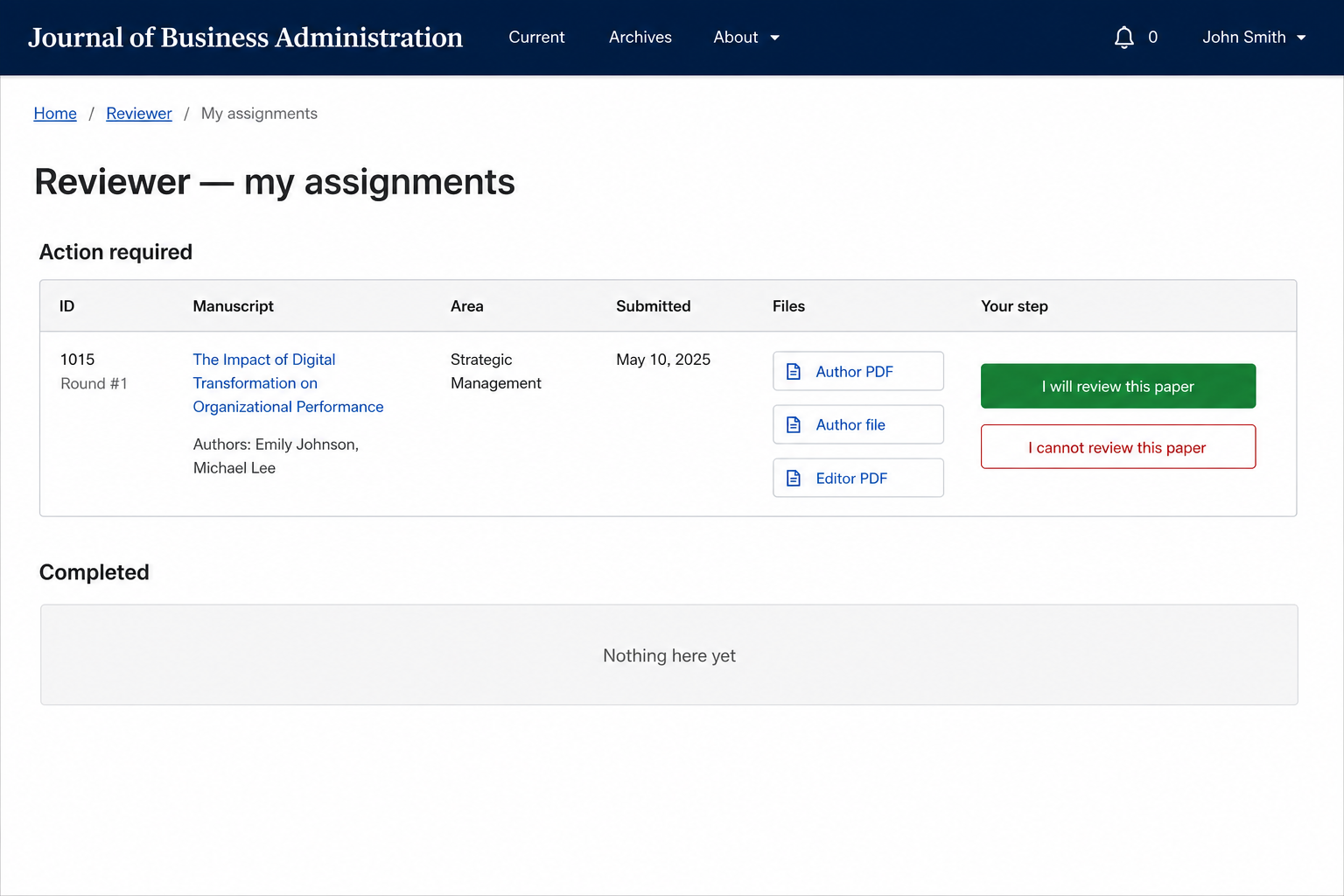
Task: Click the Completed section heading
Action: (94, 572)
